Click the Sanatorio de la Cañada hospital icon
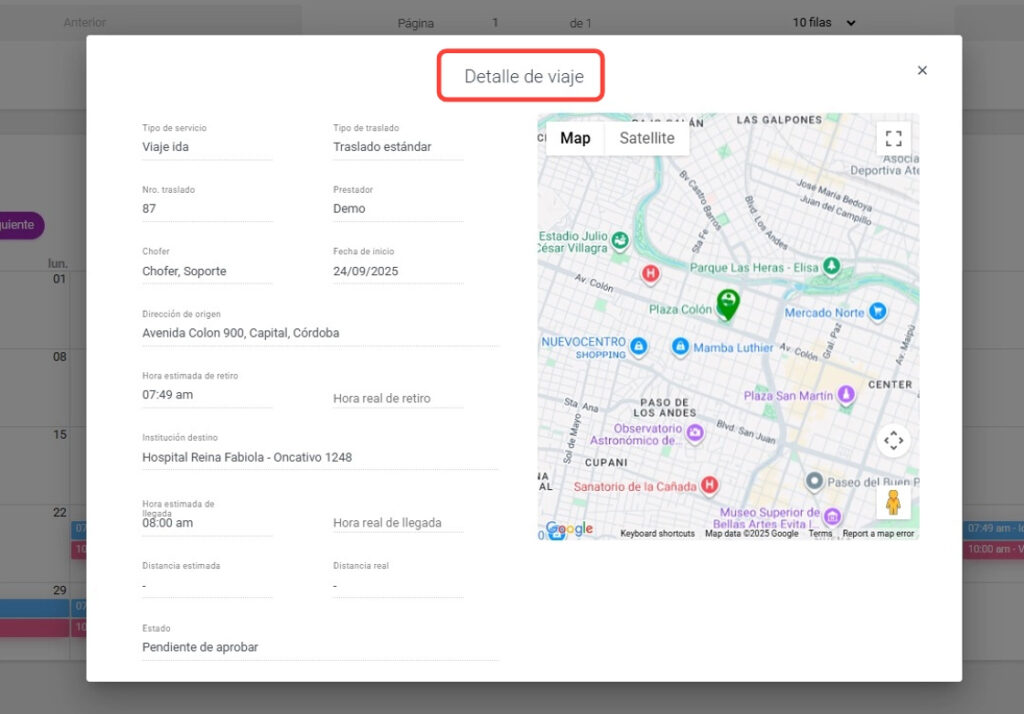Image resolution: width=1024 pixels, height=714 pixels. pos(709,485)
